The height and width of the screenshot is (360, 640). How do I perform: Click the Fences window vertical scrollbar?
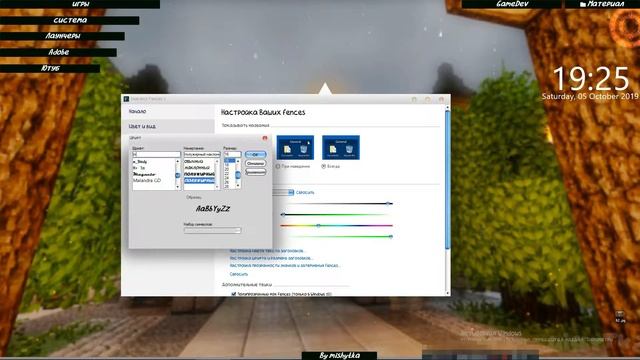[448, 180]
